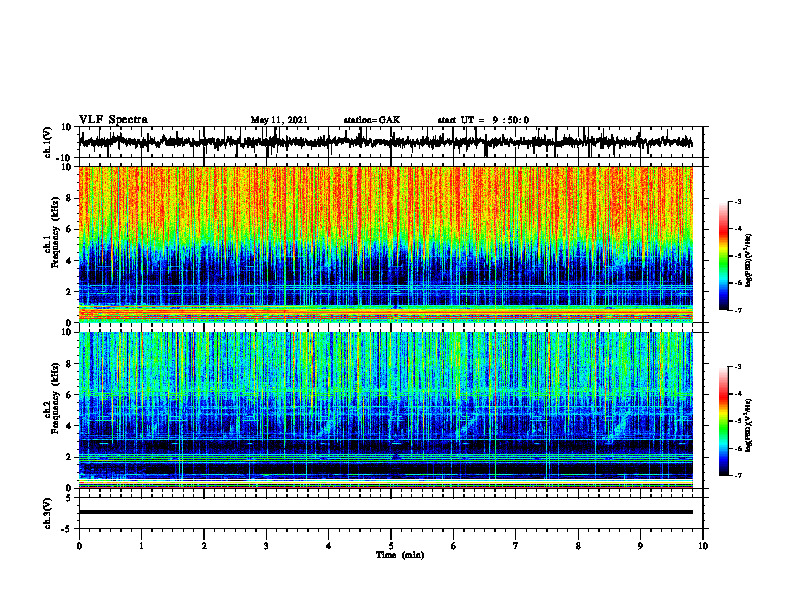Click the 'station=GAK' header label
The width and height of the screenshot is (792, 612).
[x=372, y=120]
